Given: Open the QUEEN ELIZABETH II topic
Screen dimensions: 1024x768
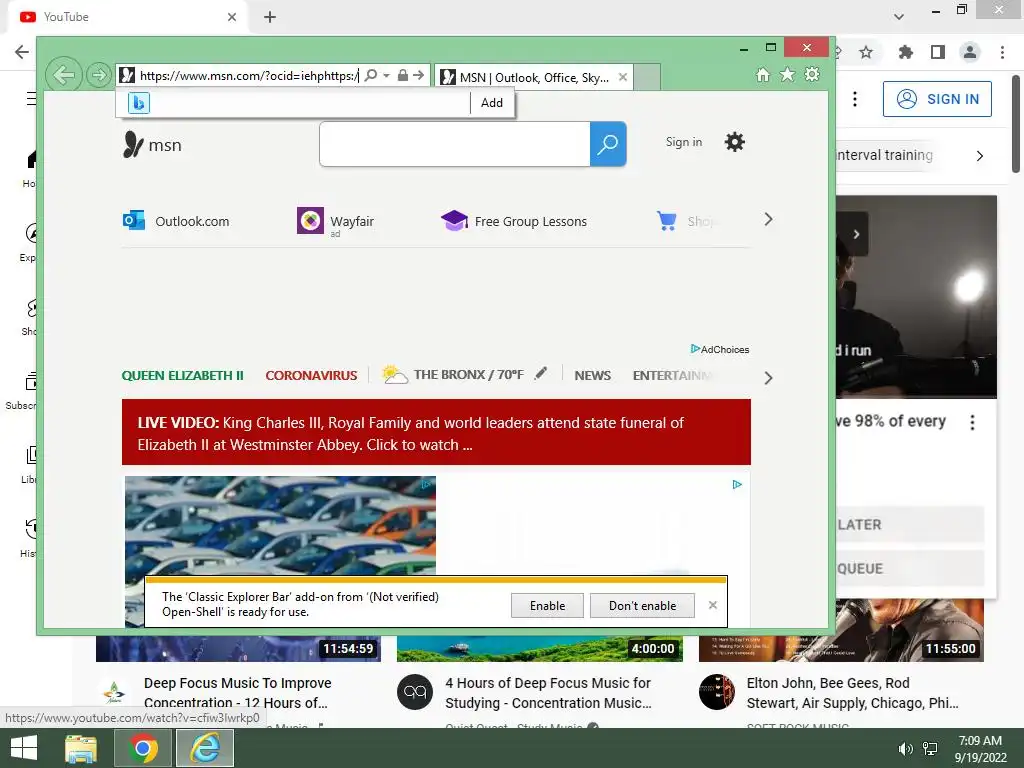Looking at the screenshot, I should [x=182, y=376].
